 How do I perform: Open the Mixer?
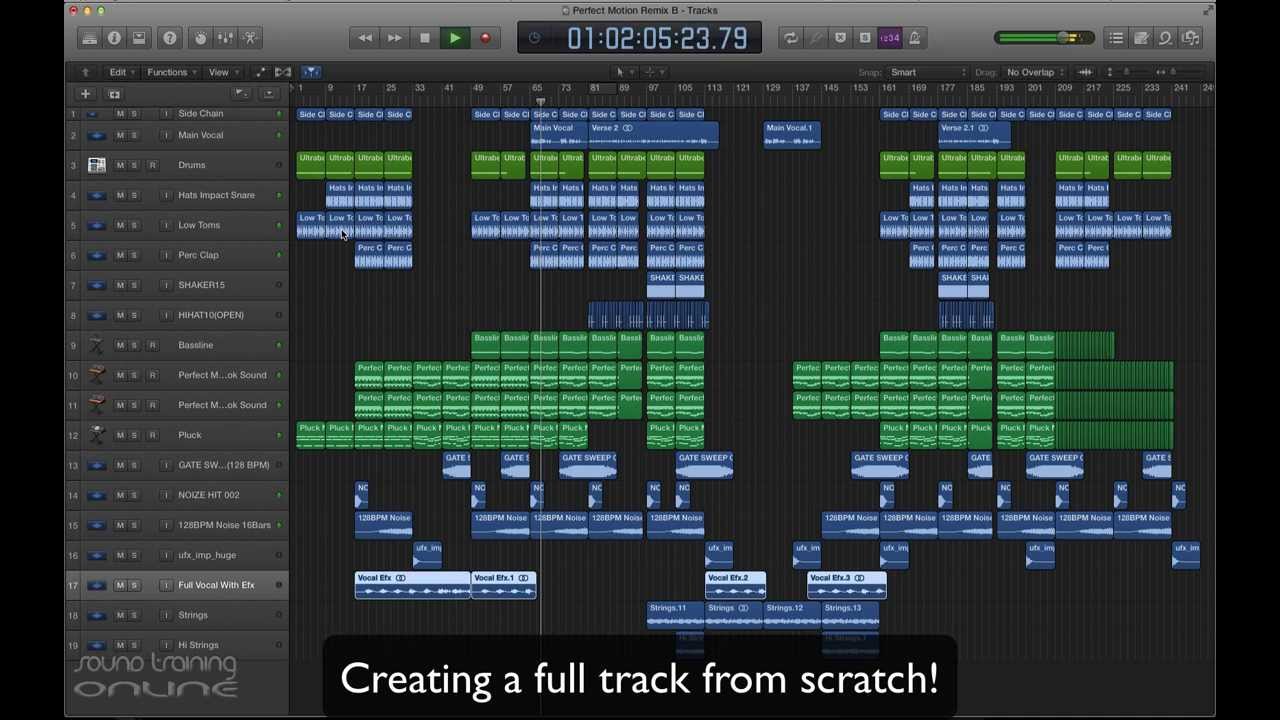click(226, 38)
